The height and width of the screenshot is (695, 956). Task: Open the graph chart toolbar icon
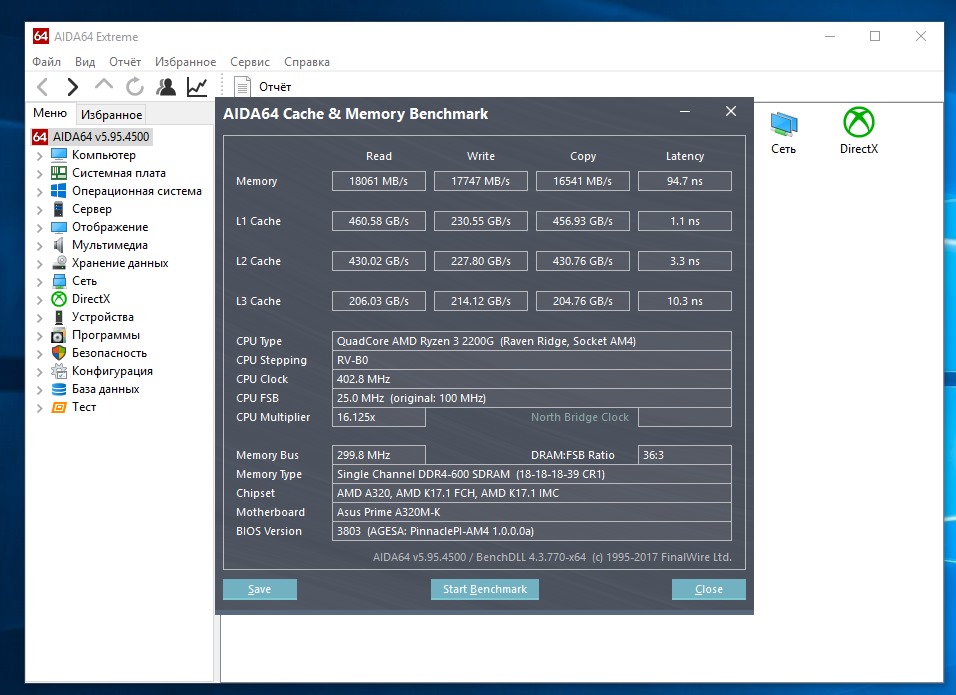coord(197,87)
